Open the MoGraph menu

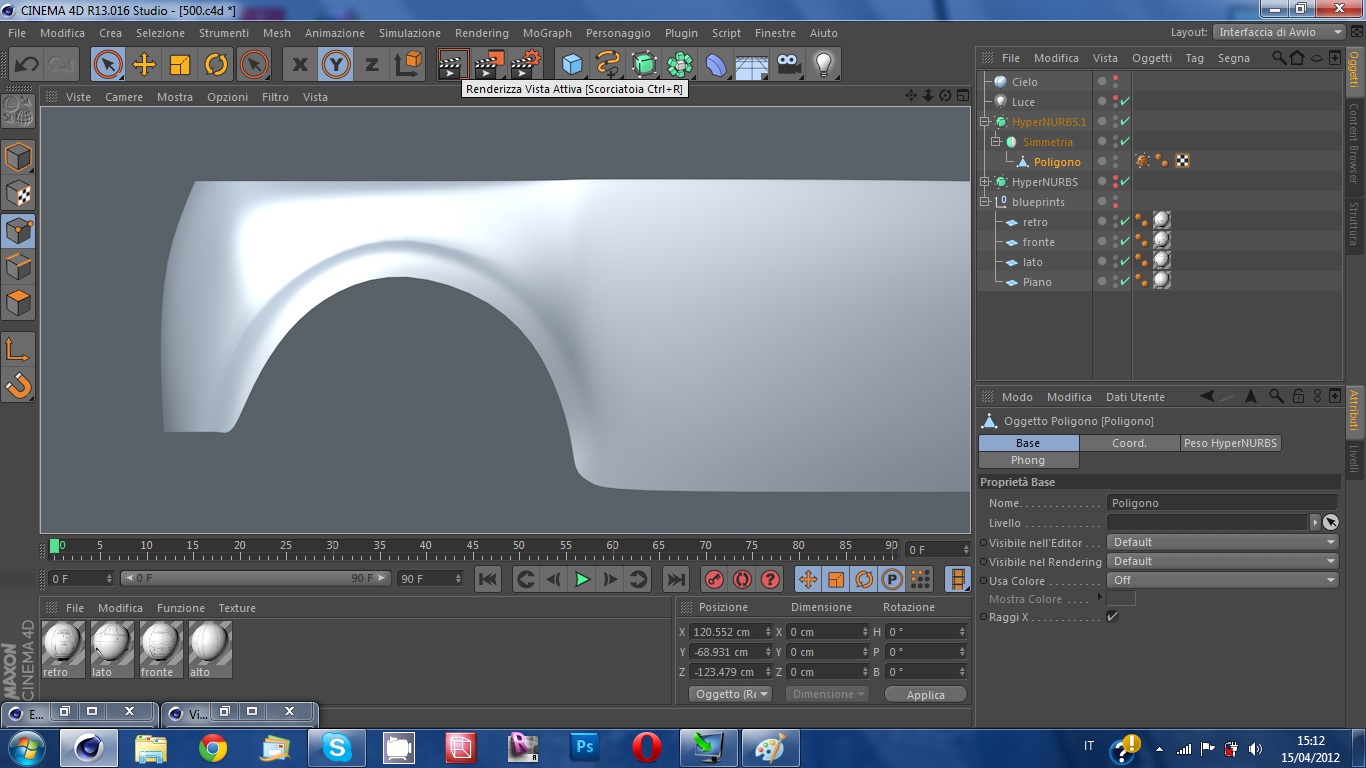(547, 33)
